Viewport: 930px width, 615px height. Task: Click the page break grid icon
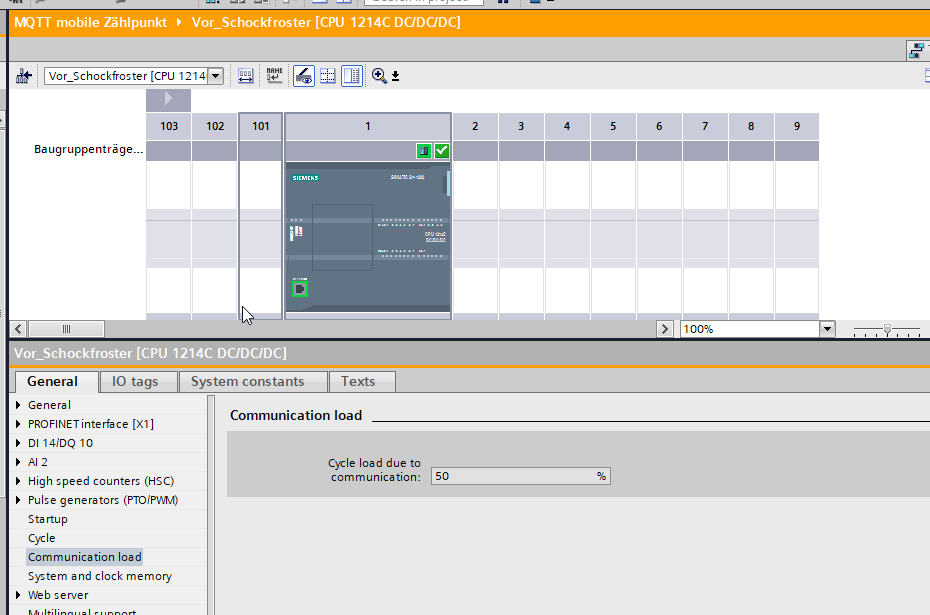(x=327, y=76)
